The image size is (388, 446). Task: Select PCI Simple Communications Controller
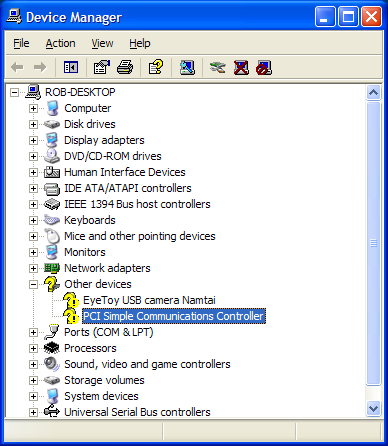174,316
